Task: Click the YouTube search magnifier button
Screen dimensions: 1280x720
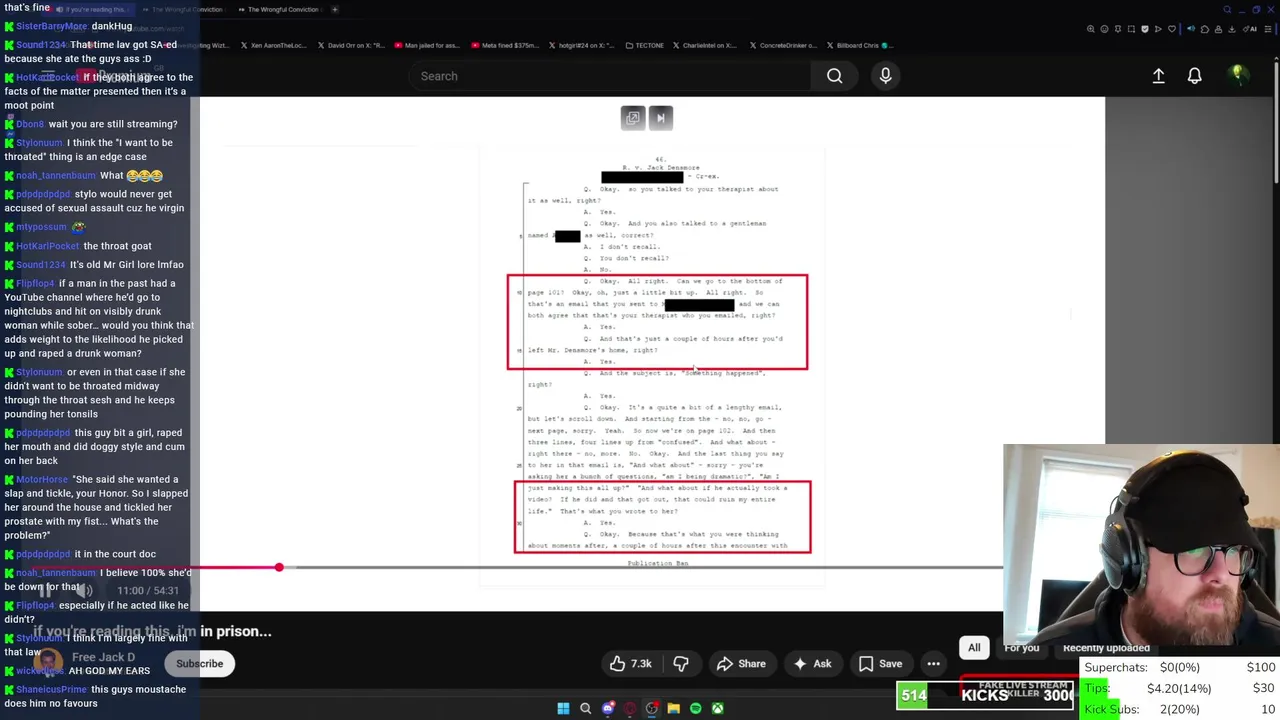Action: (834, 76)
